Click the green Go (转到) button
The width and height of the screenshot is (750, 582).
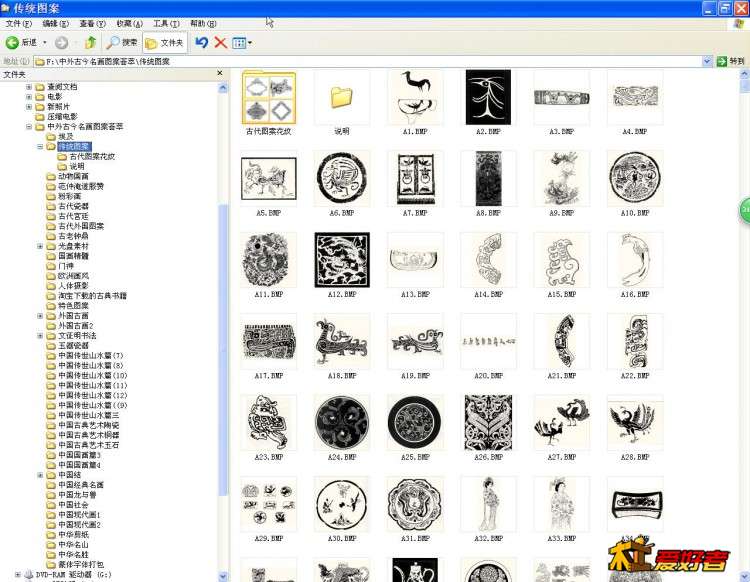[x=730, y=61]
